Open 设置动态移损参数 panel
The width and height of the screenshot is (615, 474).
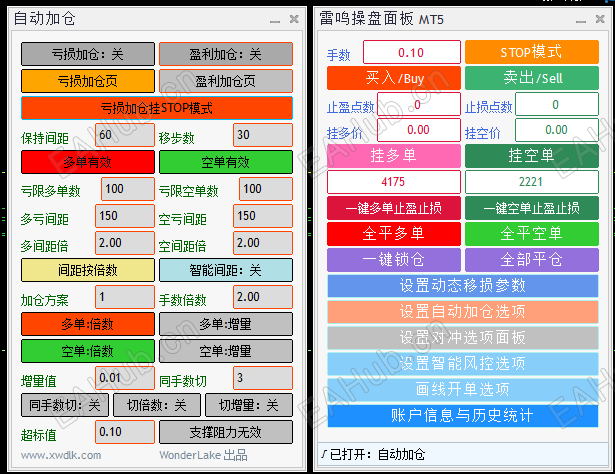click(x=463, y=286)
